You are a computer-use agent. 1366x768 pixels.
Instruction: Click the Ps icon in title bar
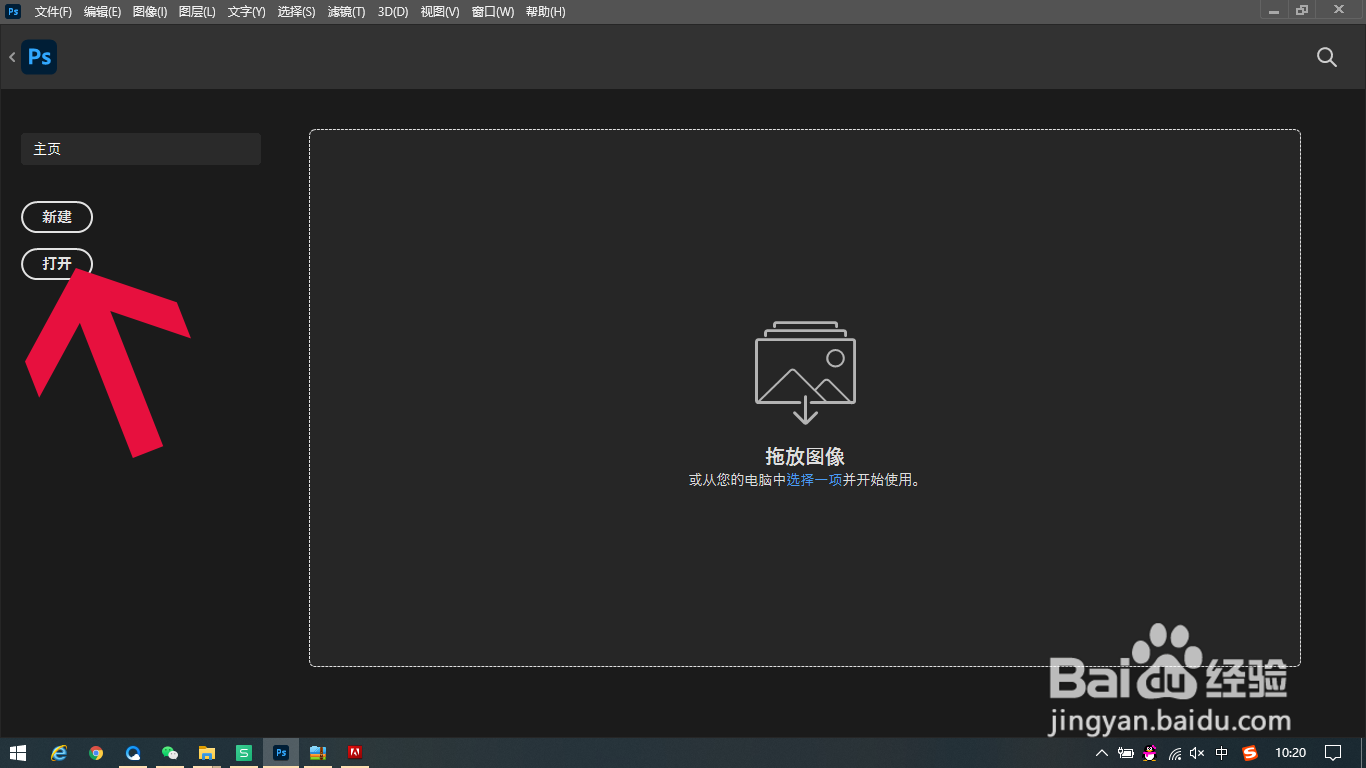coord(13,11)
